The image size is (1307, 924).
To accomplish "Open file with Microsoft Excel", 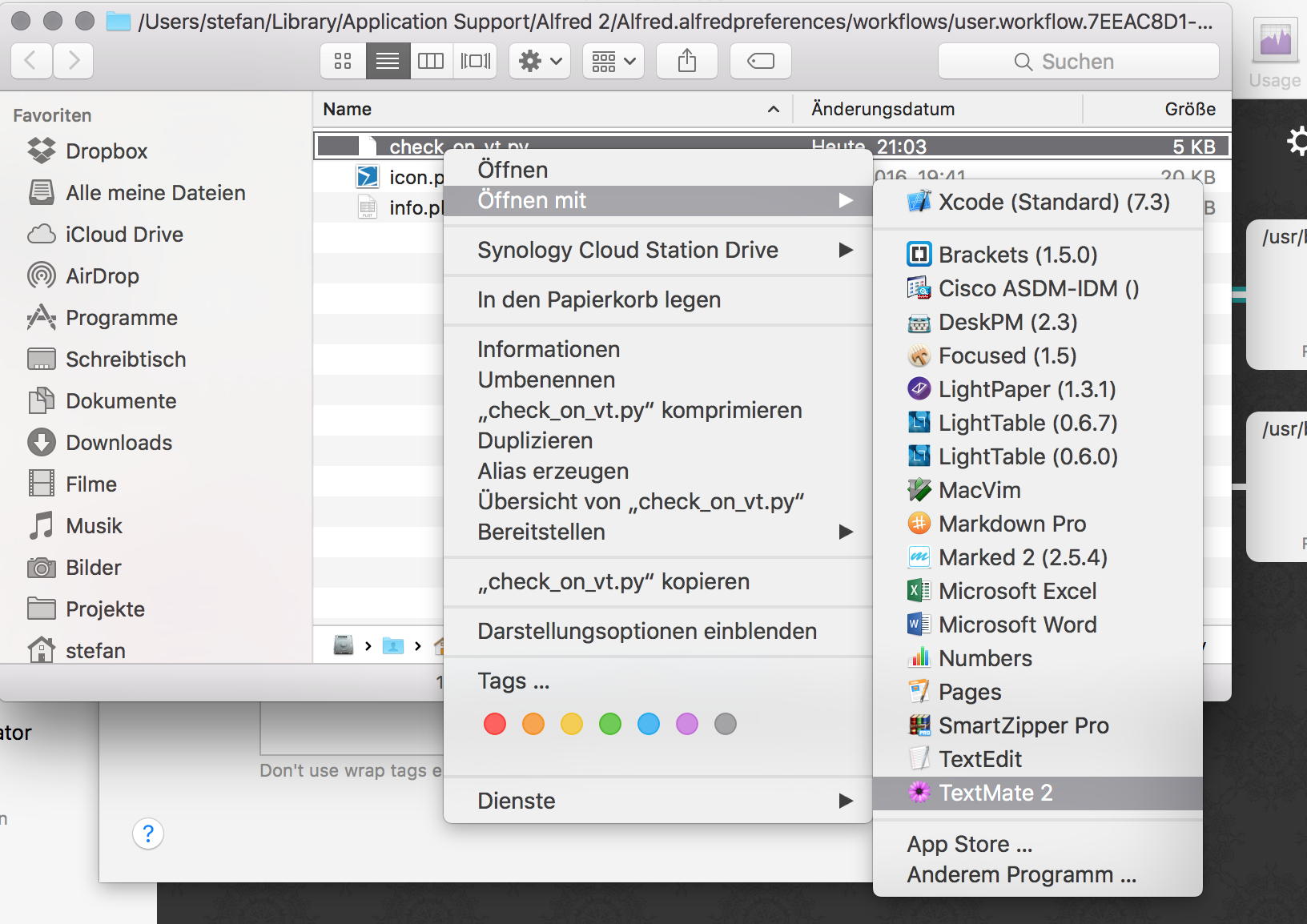I will [1038, 591].
